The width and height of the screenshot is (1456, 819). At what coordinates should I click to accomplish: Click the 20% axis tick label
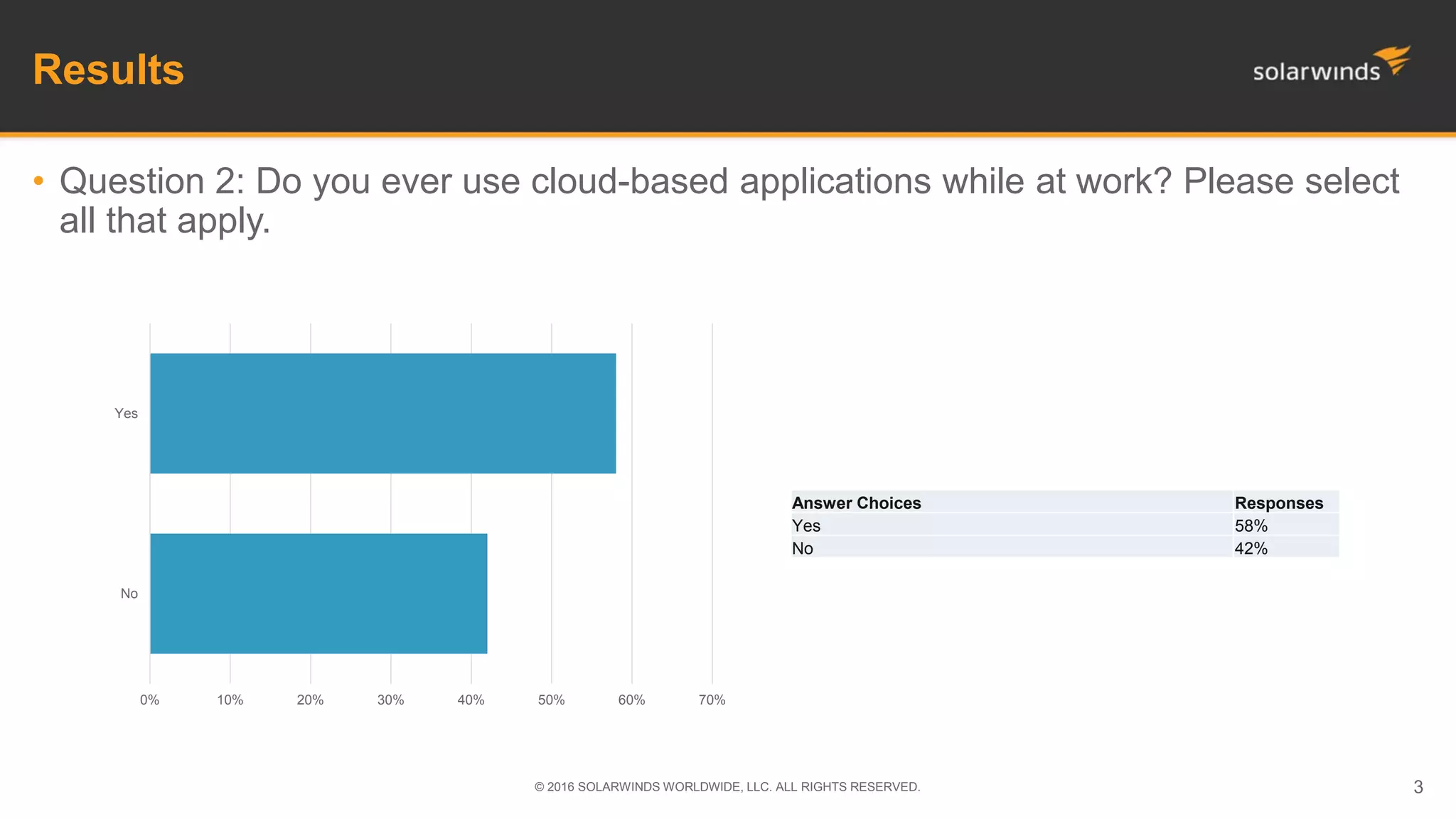[310, 700]
